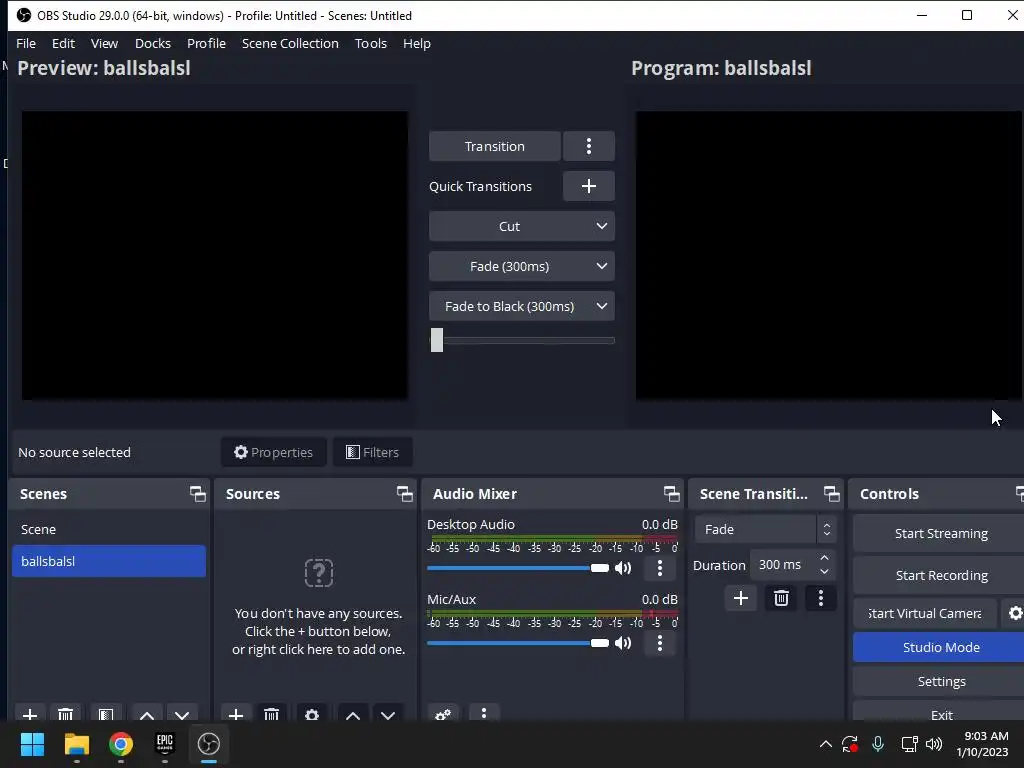Screen dimensions: 1024x768
Task: Add a new source with plus icon
Action: click(236, 714)
